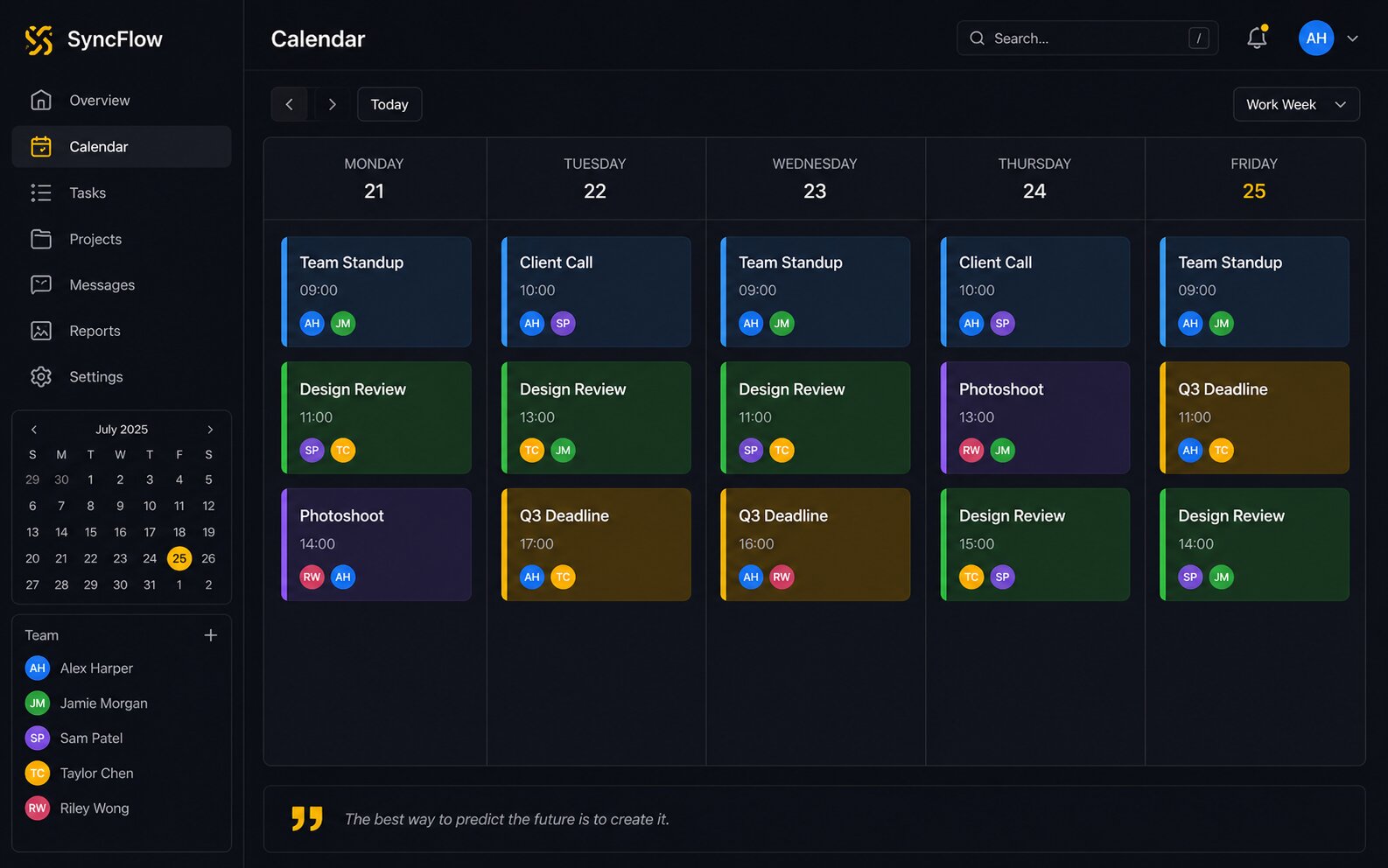
Task: Open Messages from the sidebar
Action: (102, 284)
